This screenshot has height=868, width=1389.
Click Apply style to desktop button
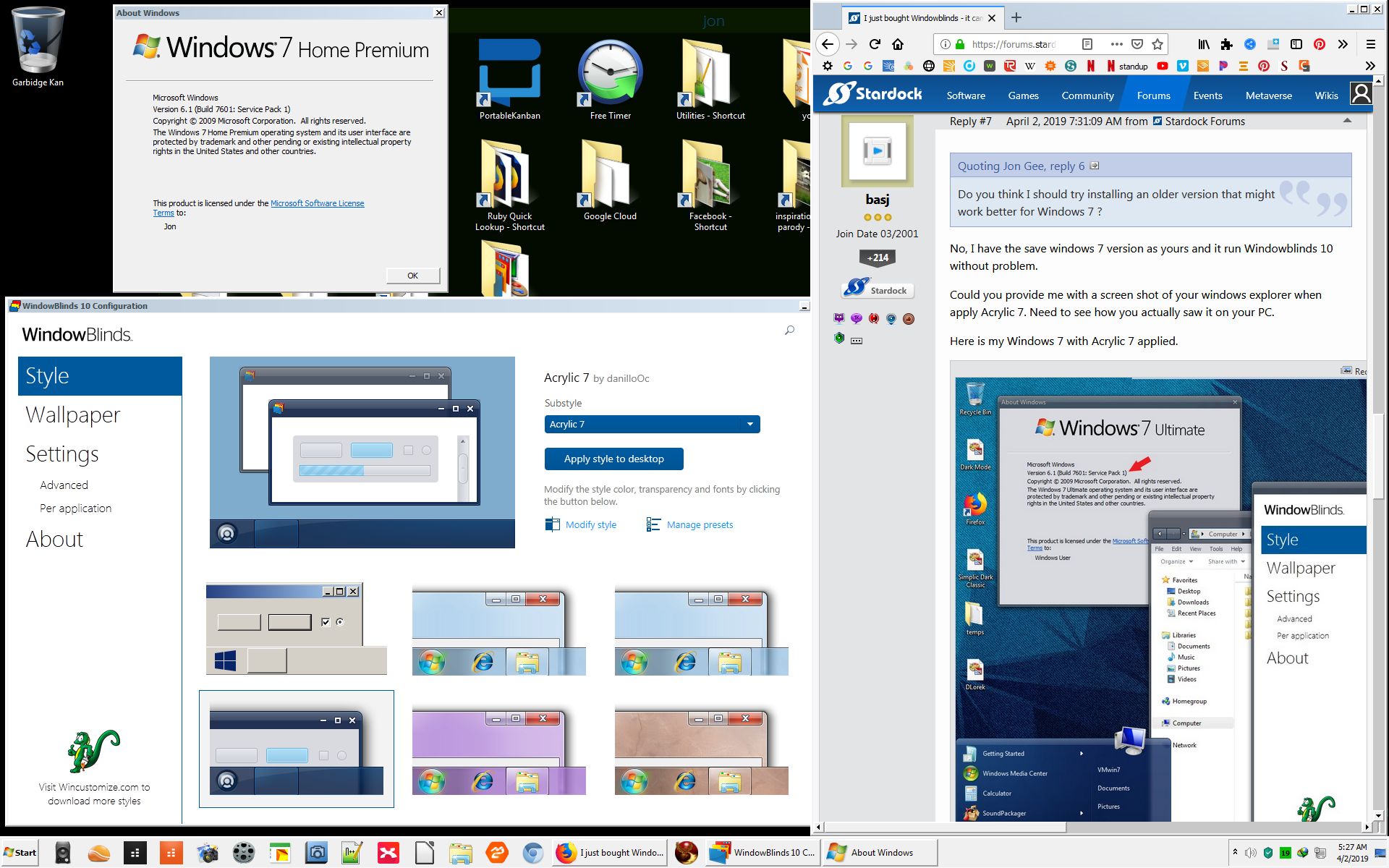tap(613, 459)
